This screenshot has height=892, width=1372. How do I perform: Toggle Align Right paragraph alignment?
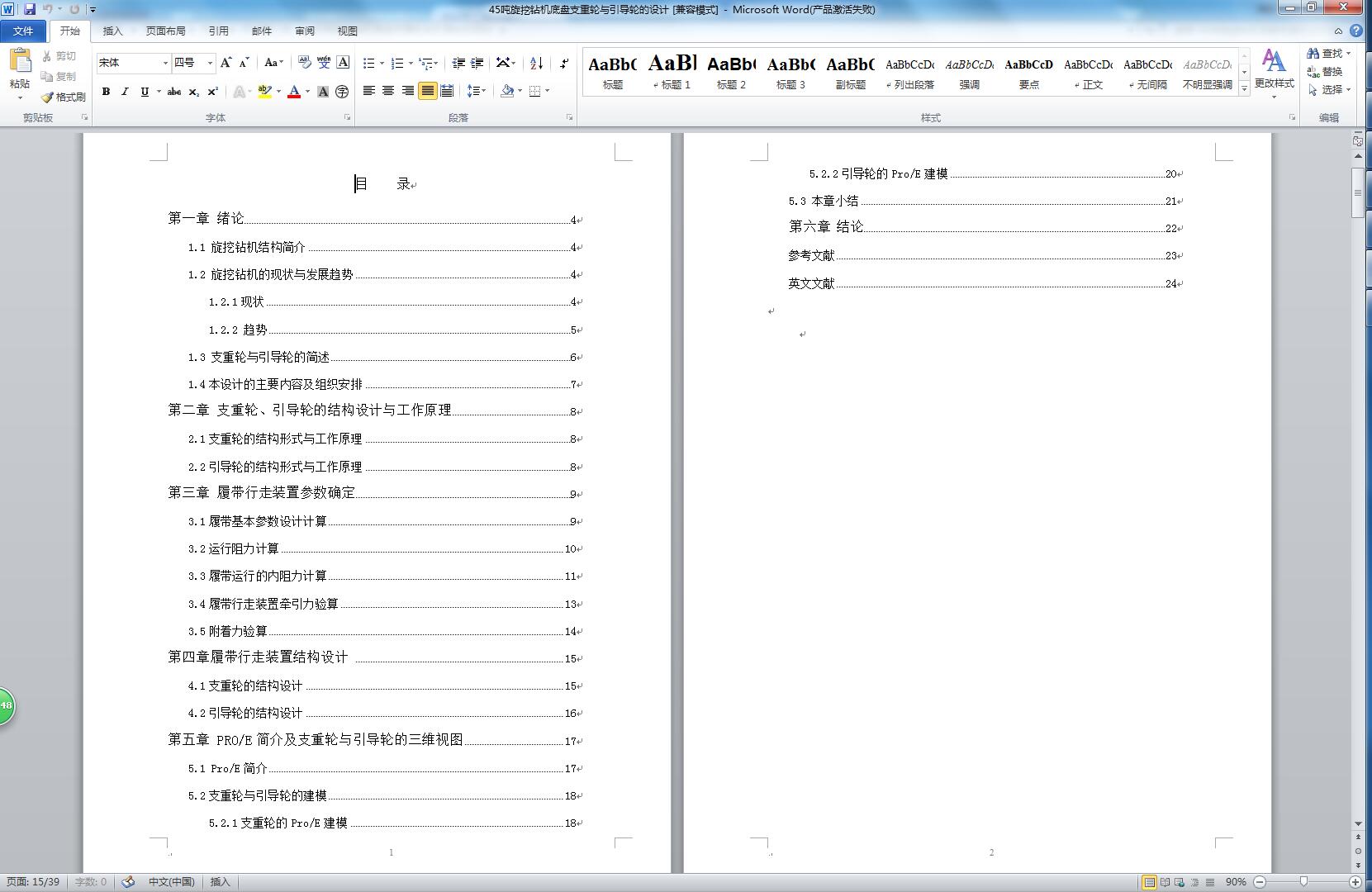point(408,91)
